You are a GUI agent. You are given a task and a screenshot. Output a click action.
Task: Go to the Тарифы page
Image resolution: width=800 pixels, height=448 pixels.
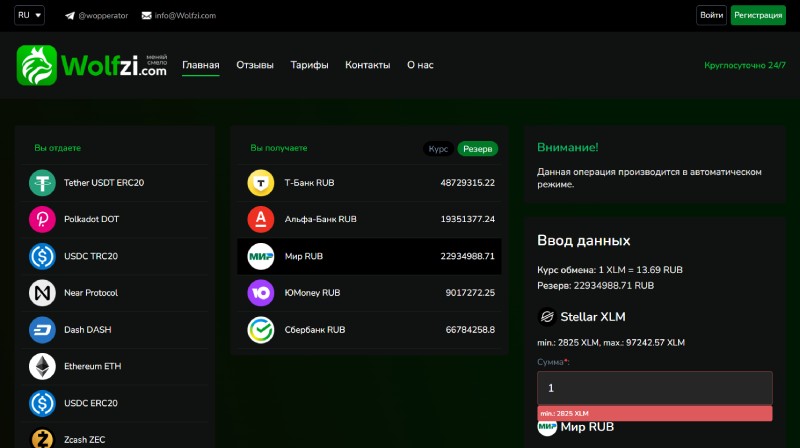pos(309,65)
